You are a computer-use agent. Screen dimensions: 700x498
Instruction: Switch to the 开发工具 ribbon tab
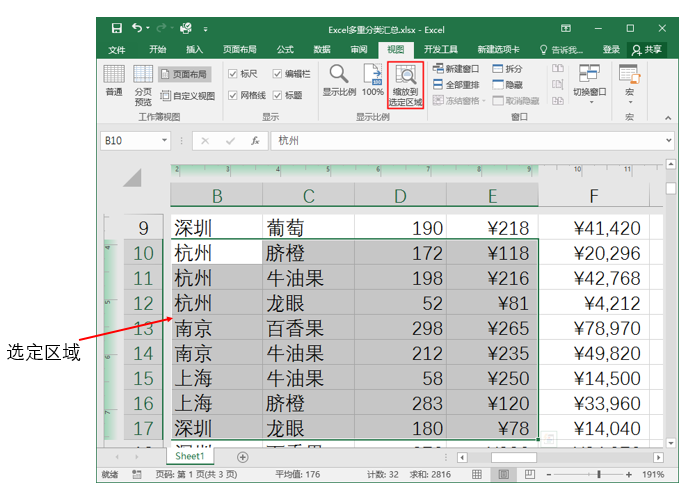[x=441, y=50]
